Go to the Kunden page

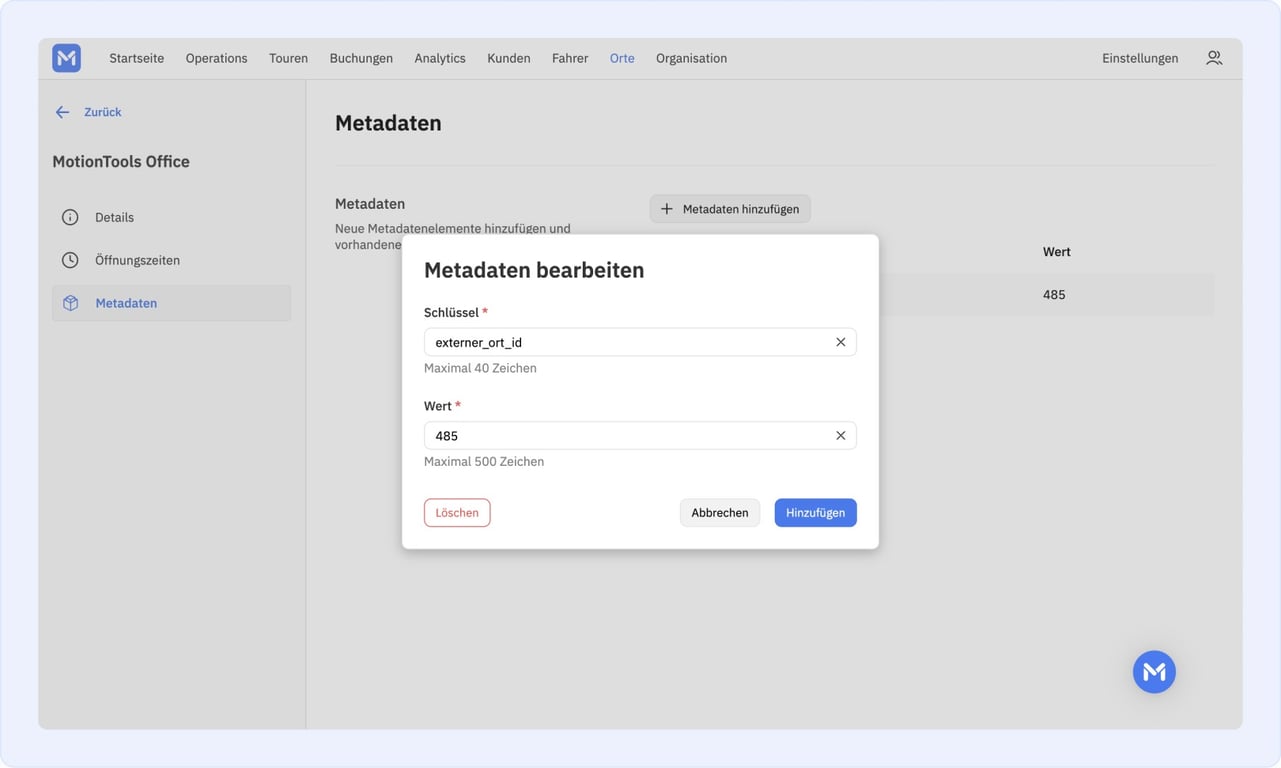point(509,58)
